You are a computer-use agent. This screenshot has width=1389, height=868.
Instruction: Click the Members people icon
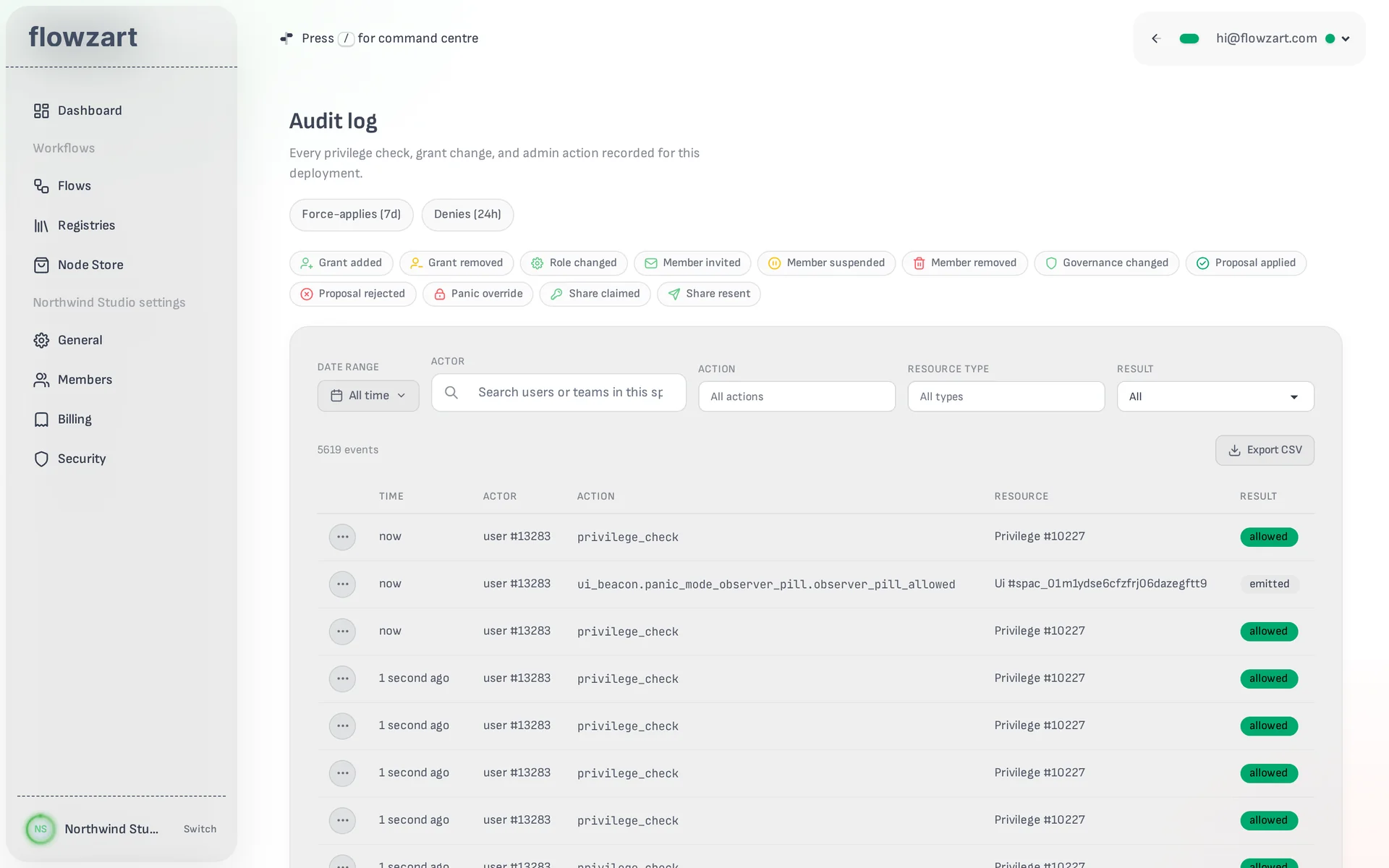point(41,380)
